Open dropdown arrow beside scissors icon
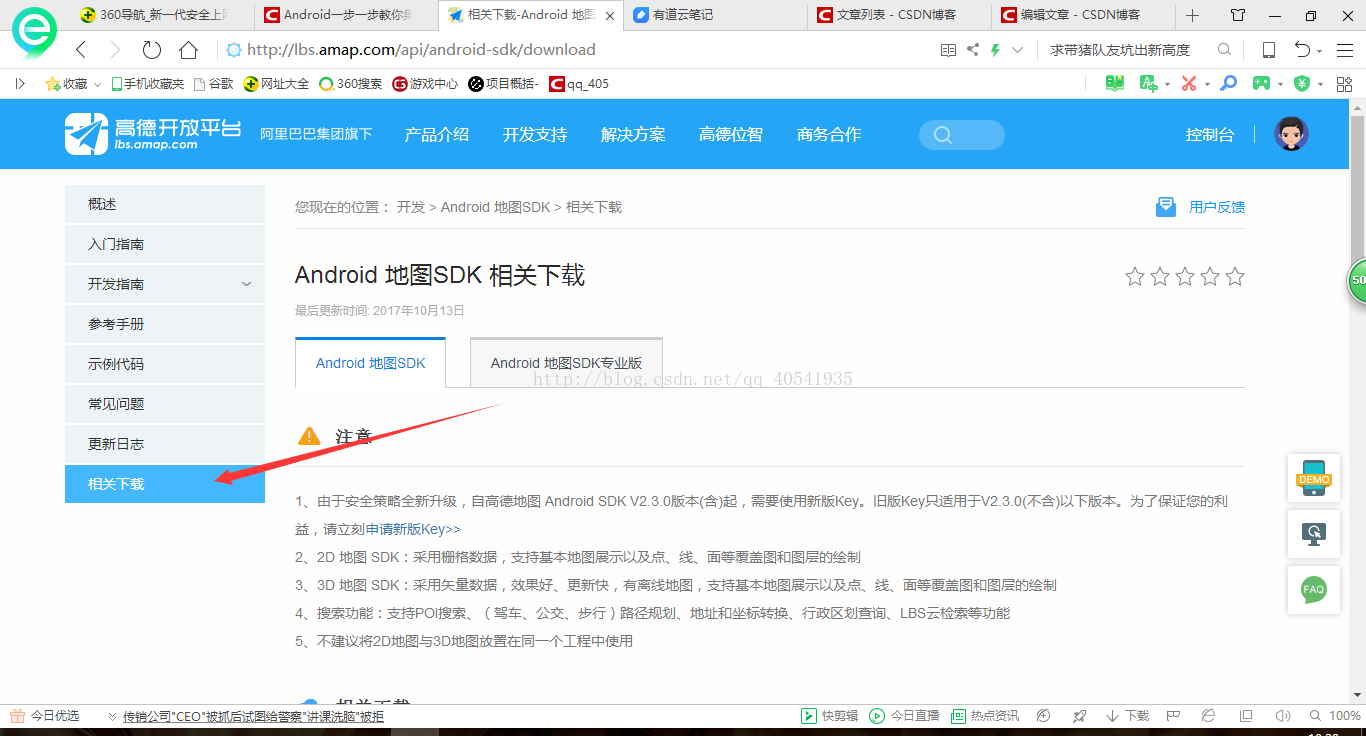This screenshot has width=1366, height=736. point(1207,85)
